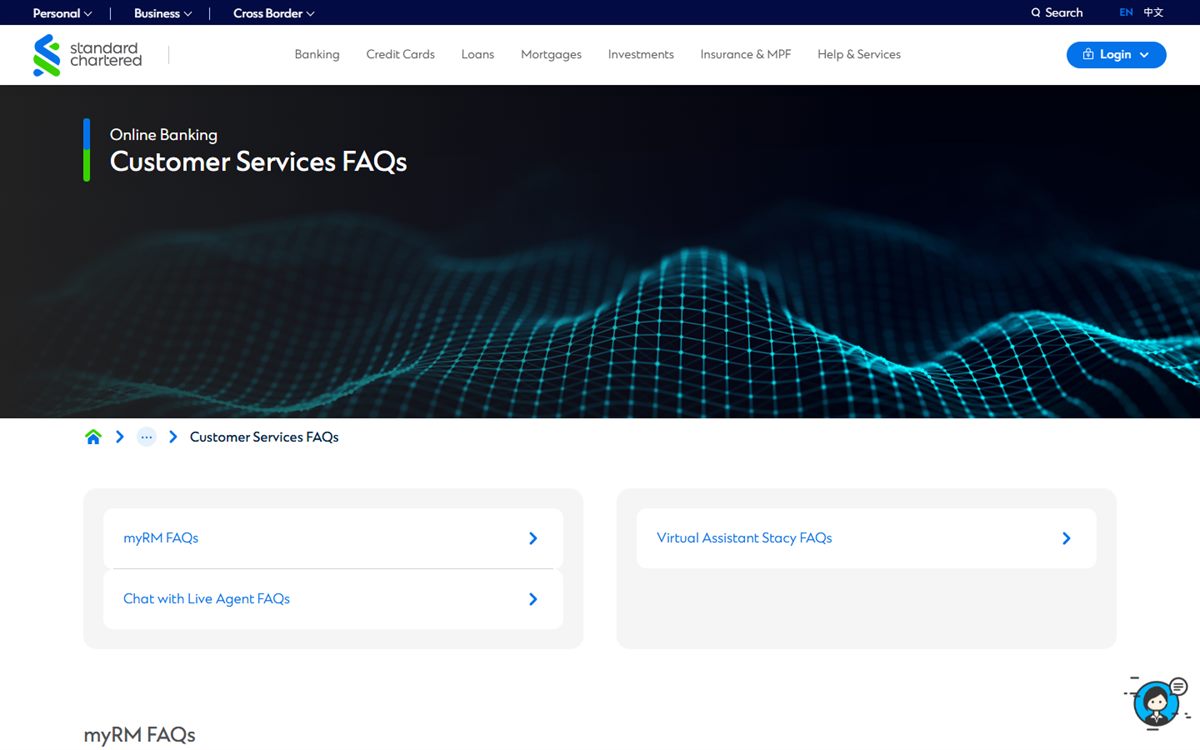Click the Online Banking hero subtitle
Screen dimensions: 1200x750
(x=163, y=135)
